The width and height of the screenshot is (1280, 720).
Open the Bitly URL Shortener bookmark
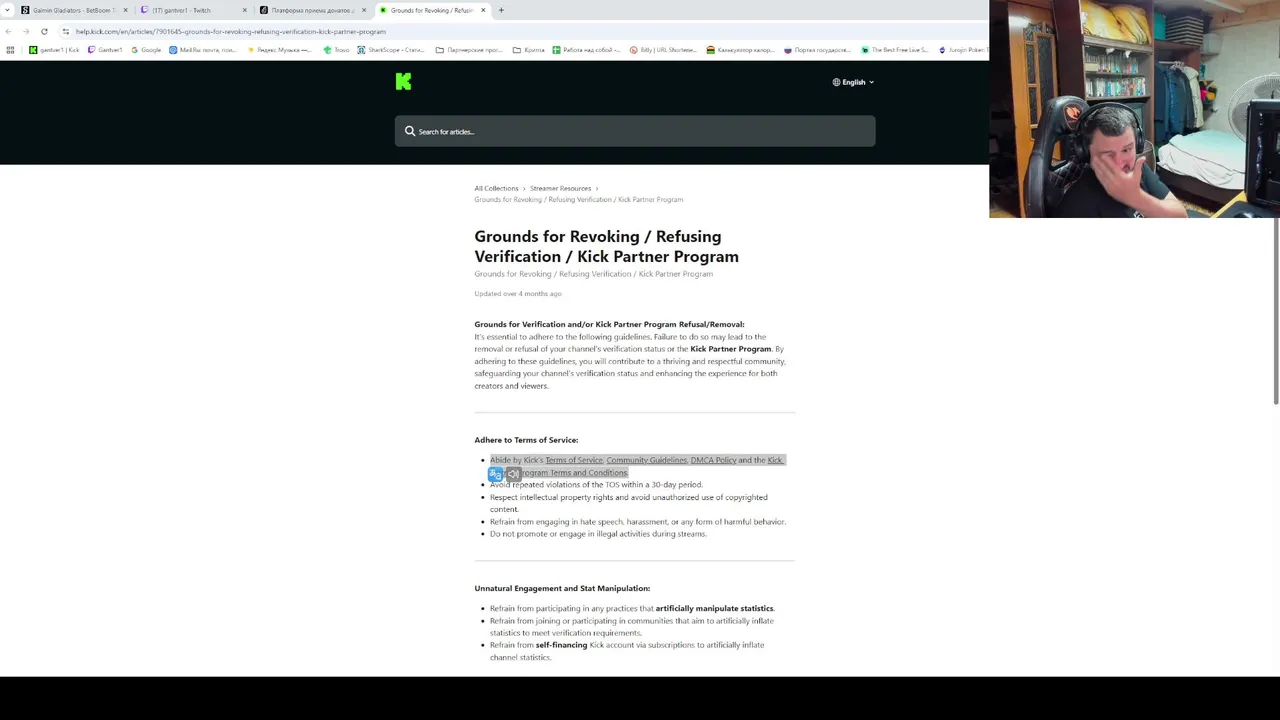tap(662, 50)
